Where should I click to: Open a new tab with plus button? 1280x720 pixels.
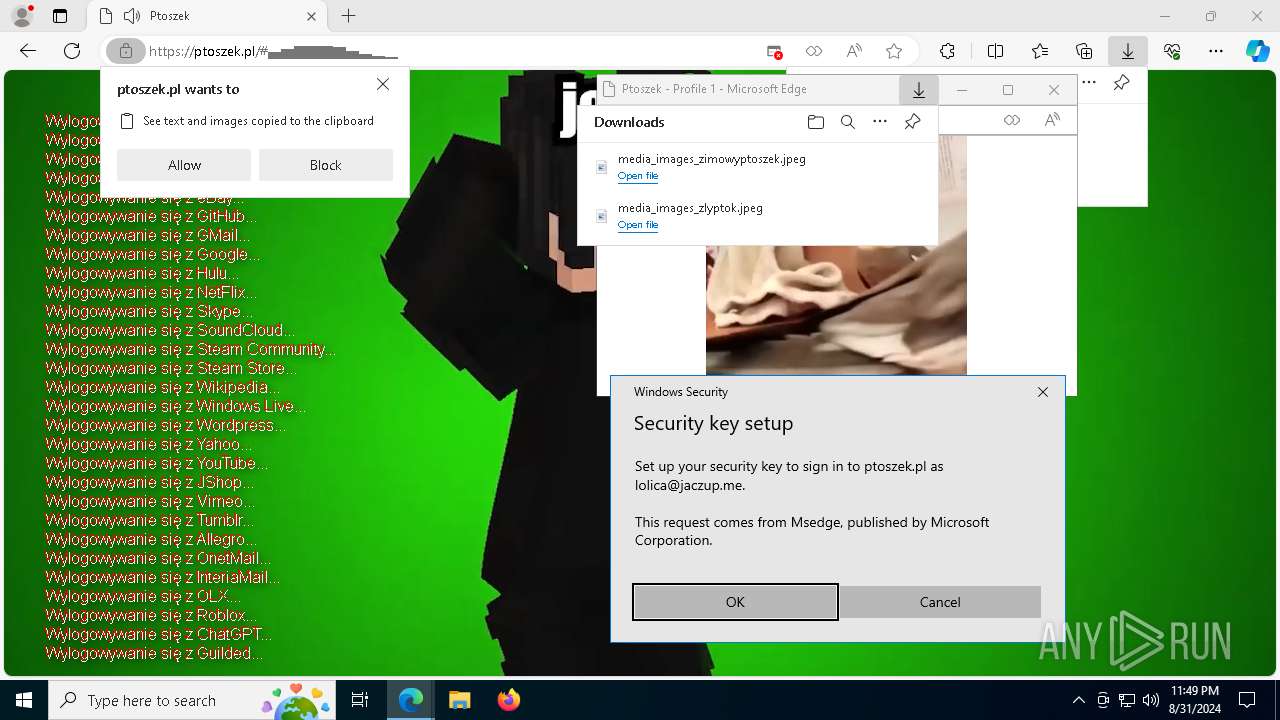point(348,16)
